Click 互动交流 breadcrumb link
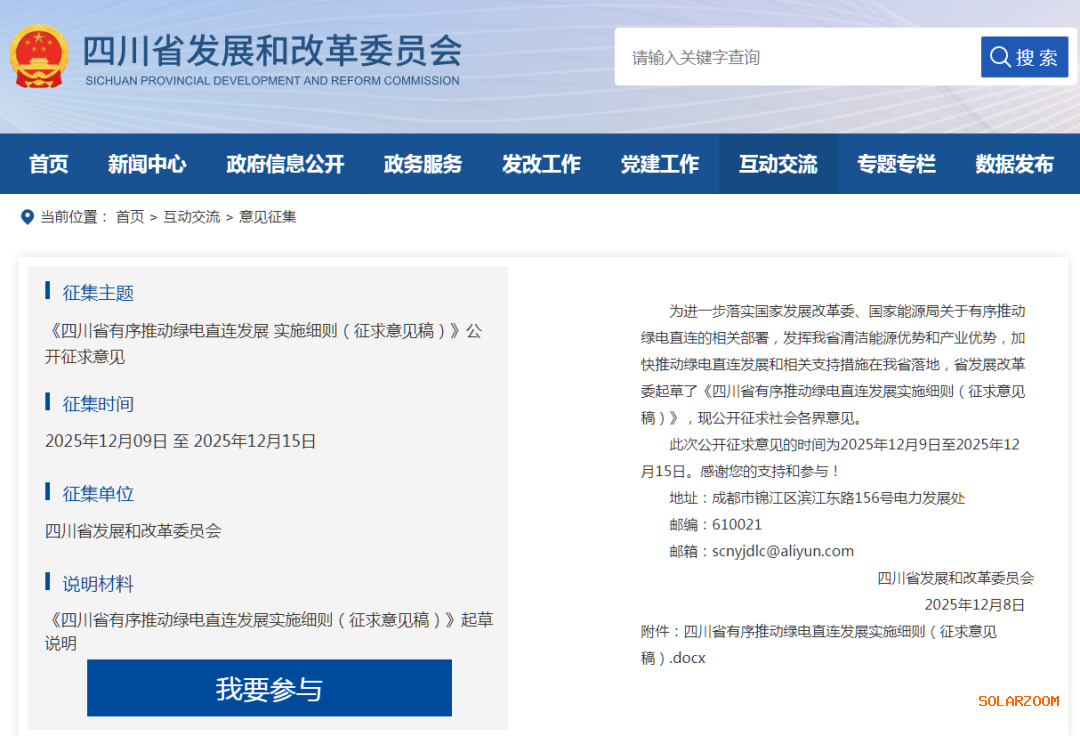Viewport: 1080px width, 736px height. [192, 217]
